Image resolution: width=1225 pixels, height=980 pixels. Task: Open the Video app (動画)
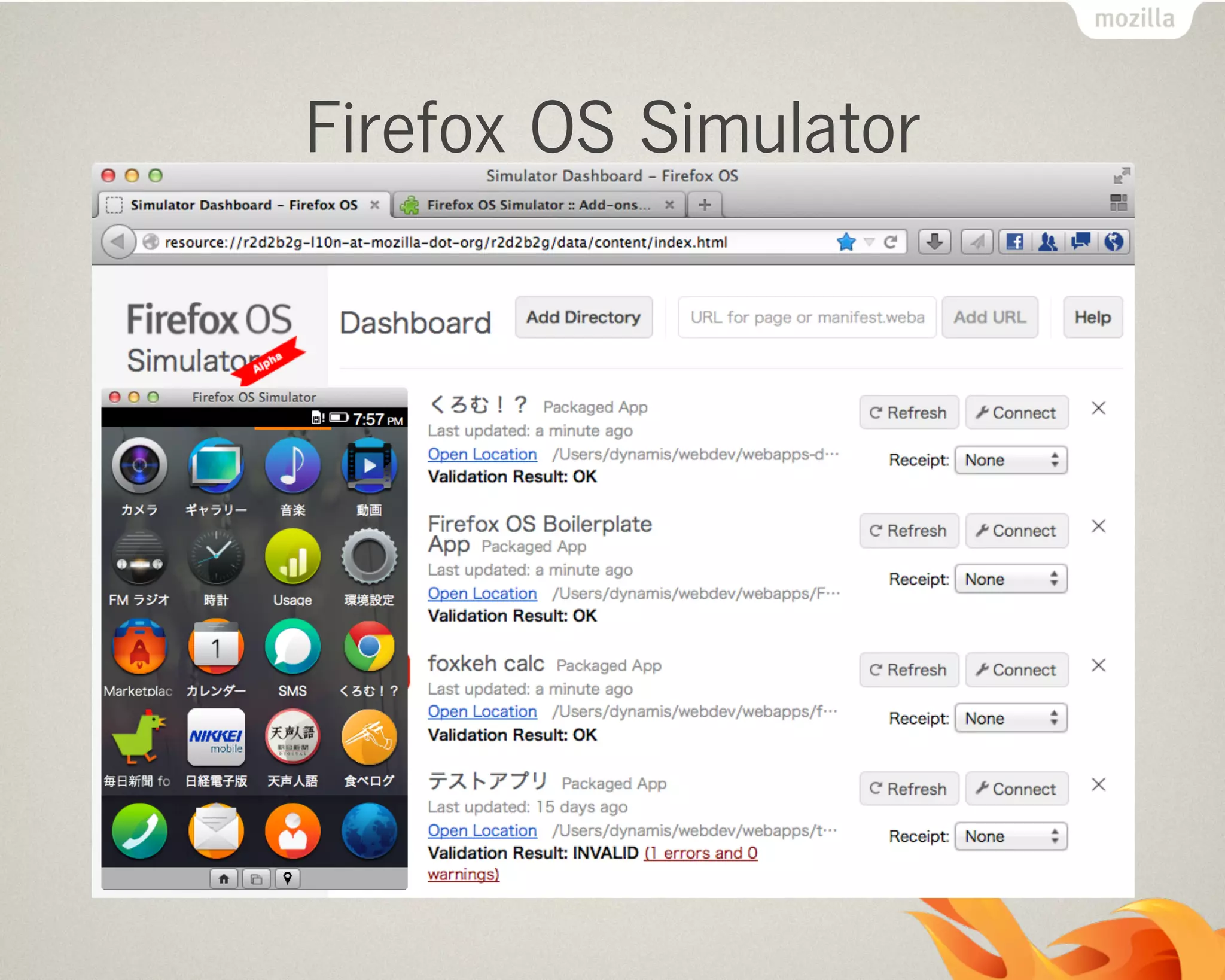point(369,466)
